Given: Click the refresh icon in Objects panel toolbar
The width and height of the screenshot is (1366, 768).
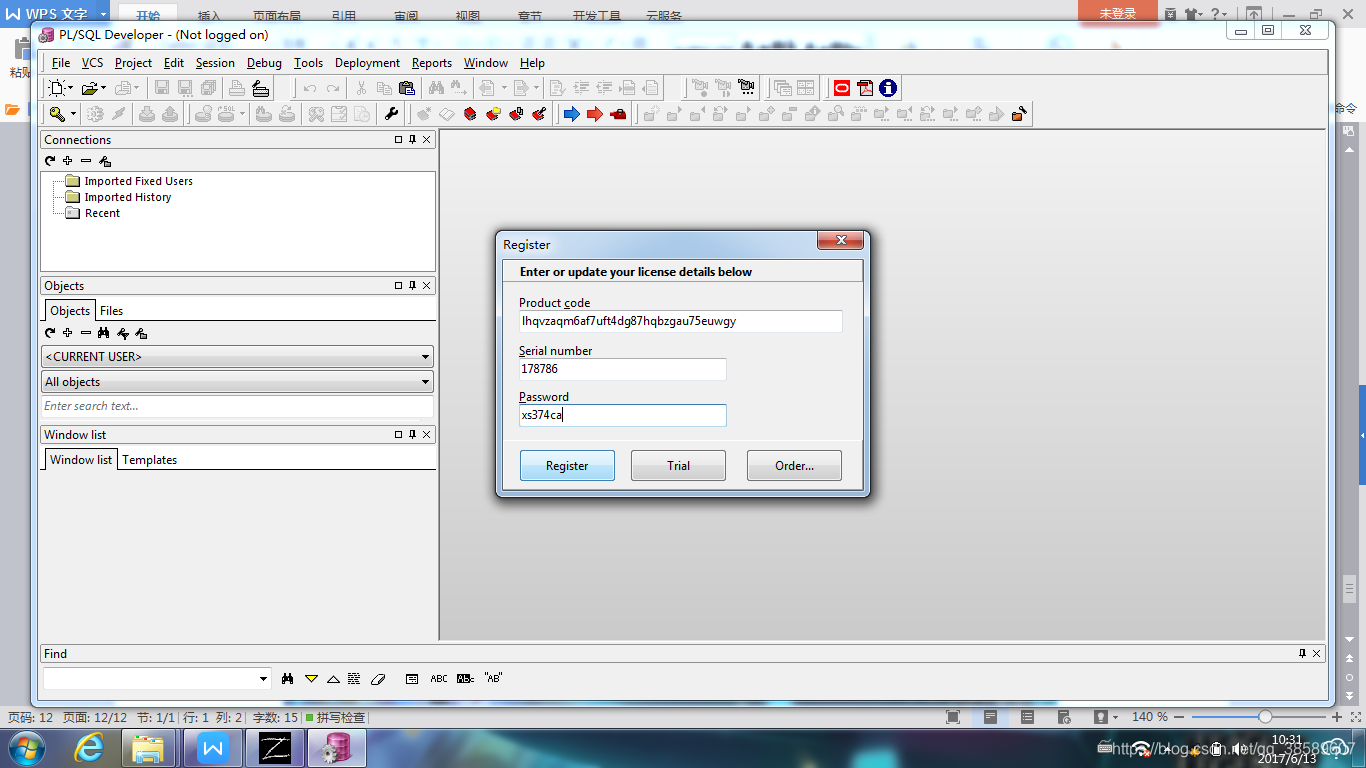Looking at the screenshot, I should tap(50, 333).
